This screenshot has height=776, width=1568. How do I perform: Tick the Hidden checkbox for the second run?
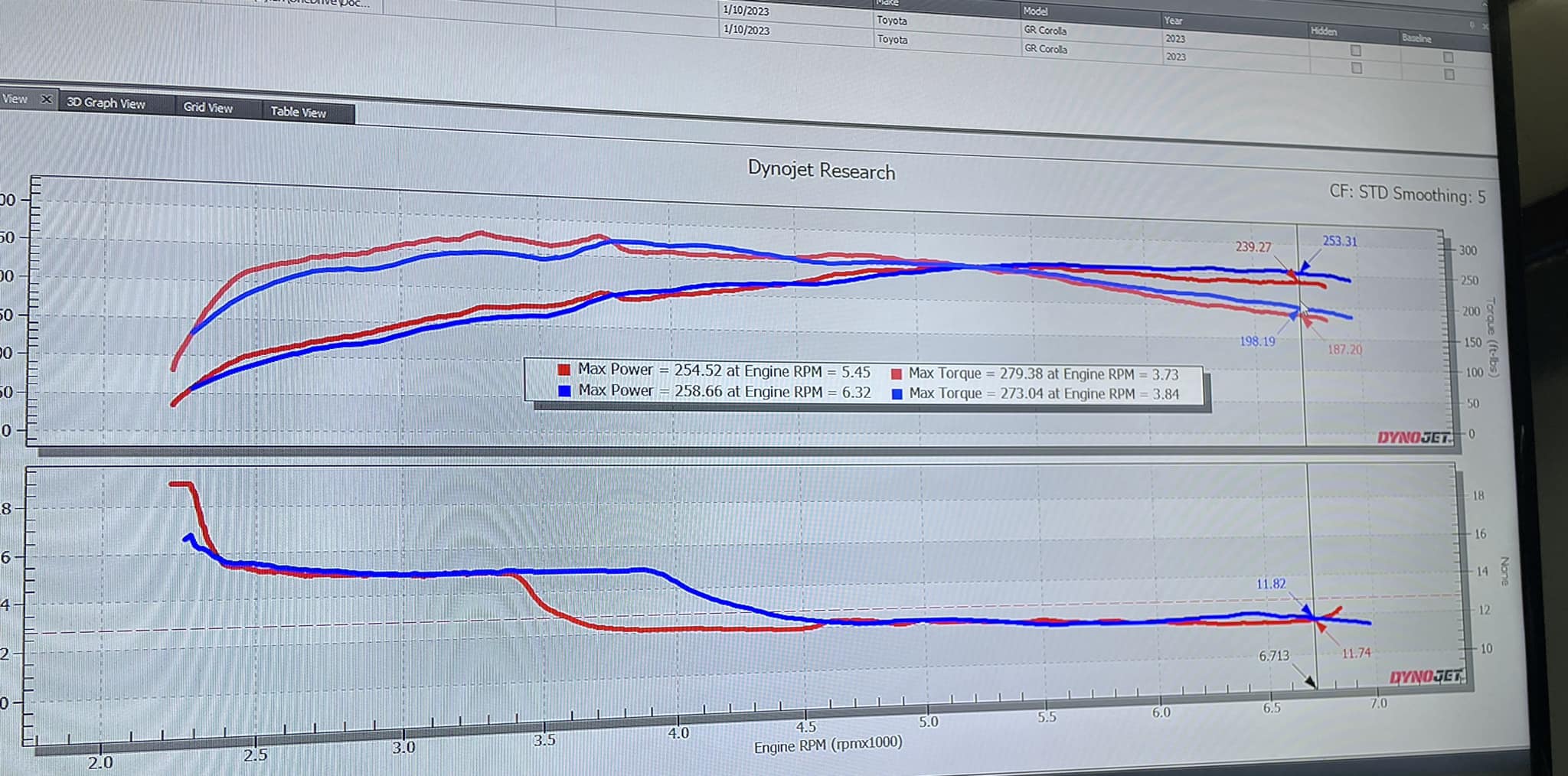click(1357, 68)
